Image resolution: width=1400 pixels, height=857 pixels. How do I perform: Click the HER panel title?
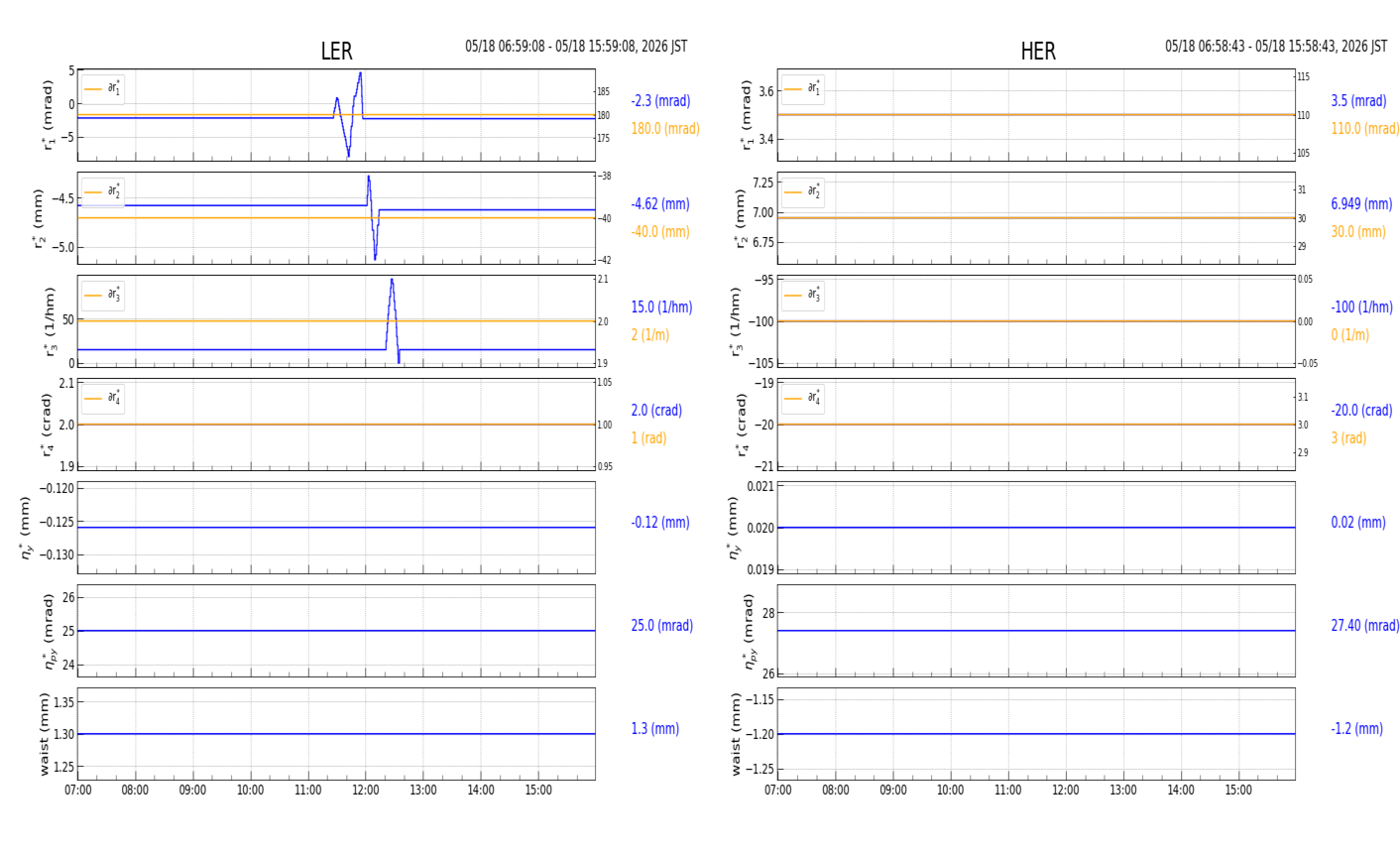[x=1038, y=52]
